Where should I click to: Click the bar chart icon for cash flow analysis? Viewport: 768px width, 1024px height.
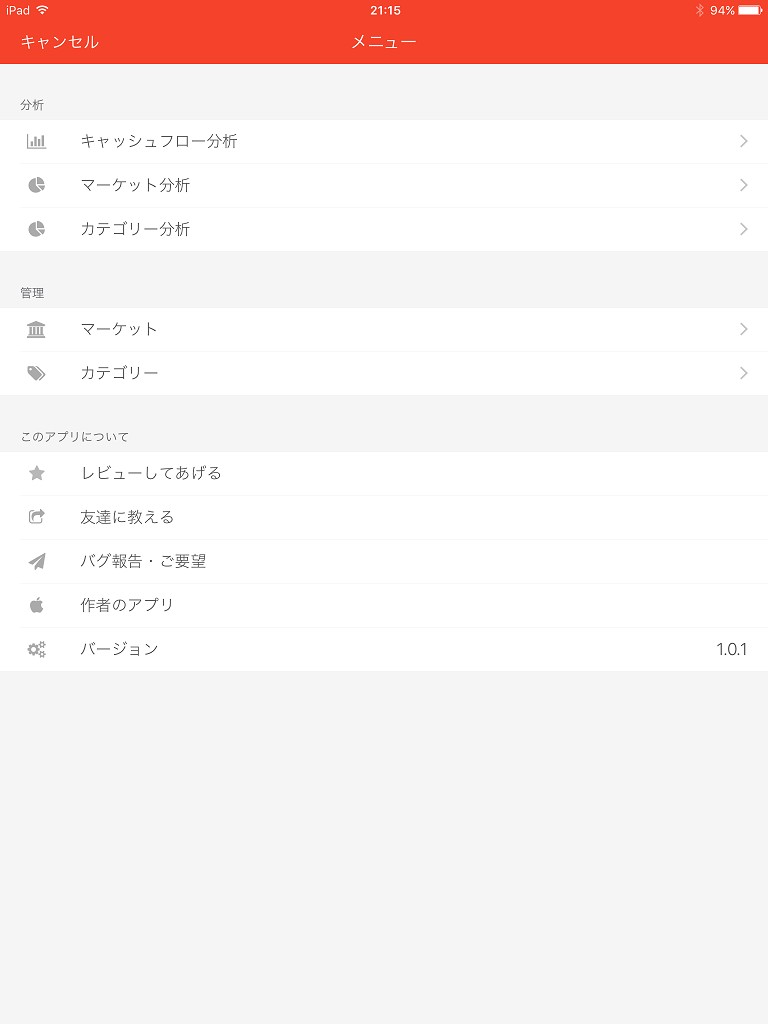click(x=36, y=141)
